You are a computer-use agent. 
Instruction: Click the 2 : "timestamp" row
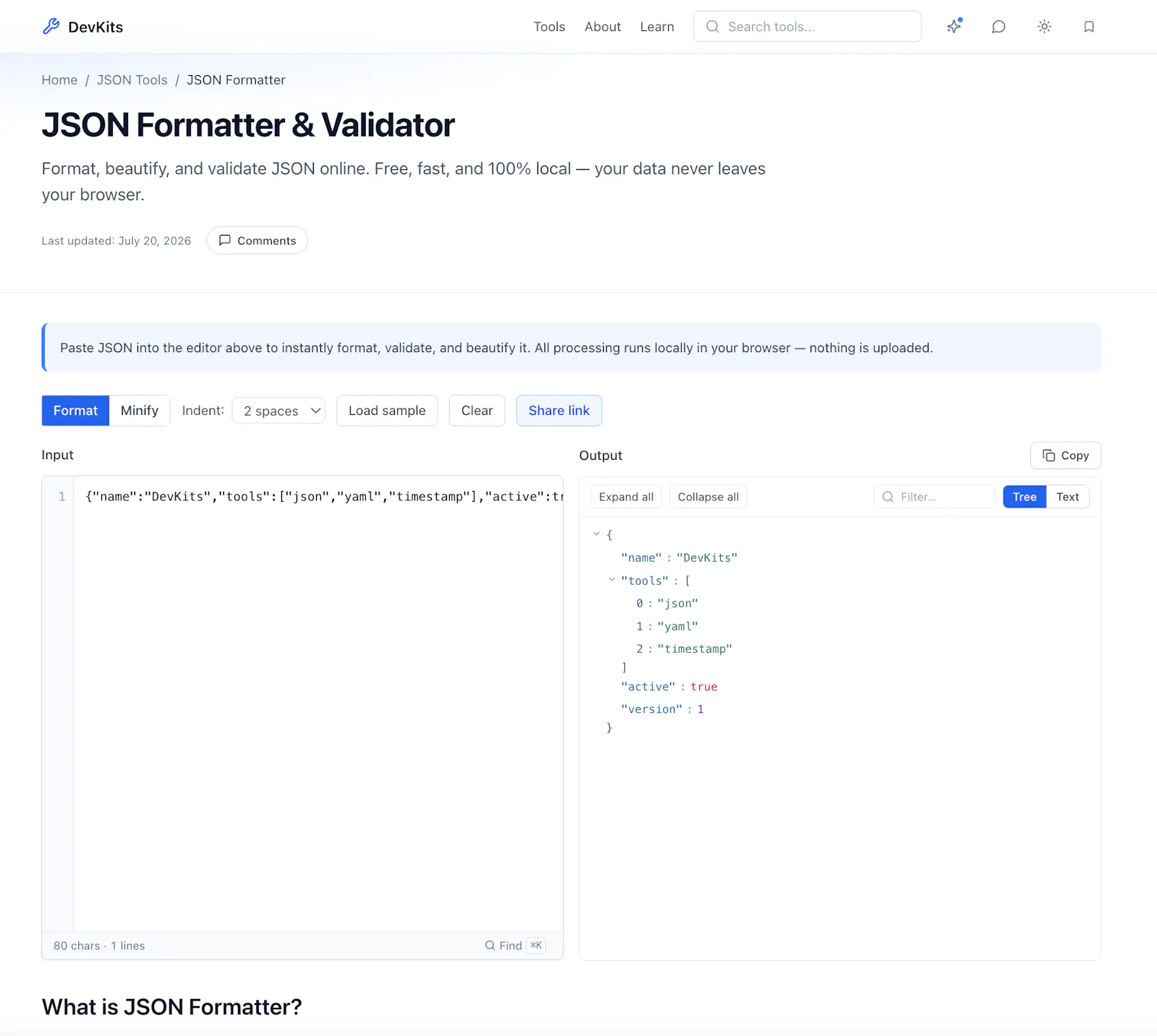(684, 649)
